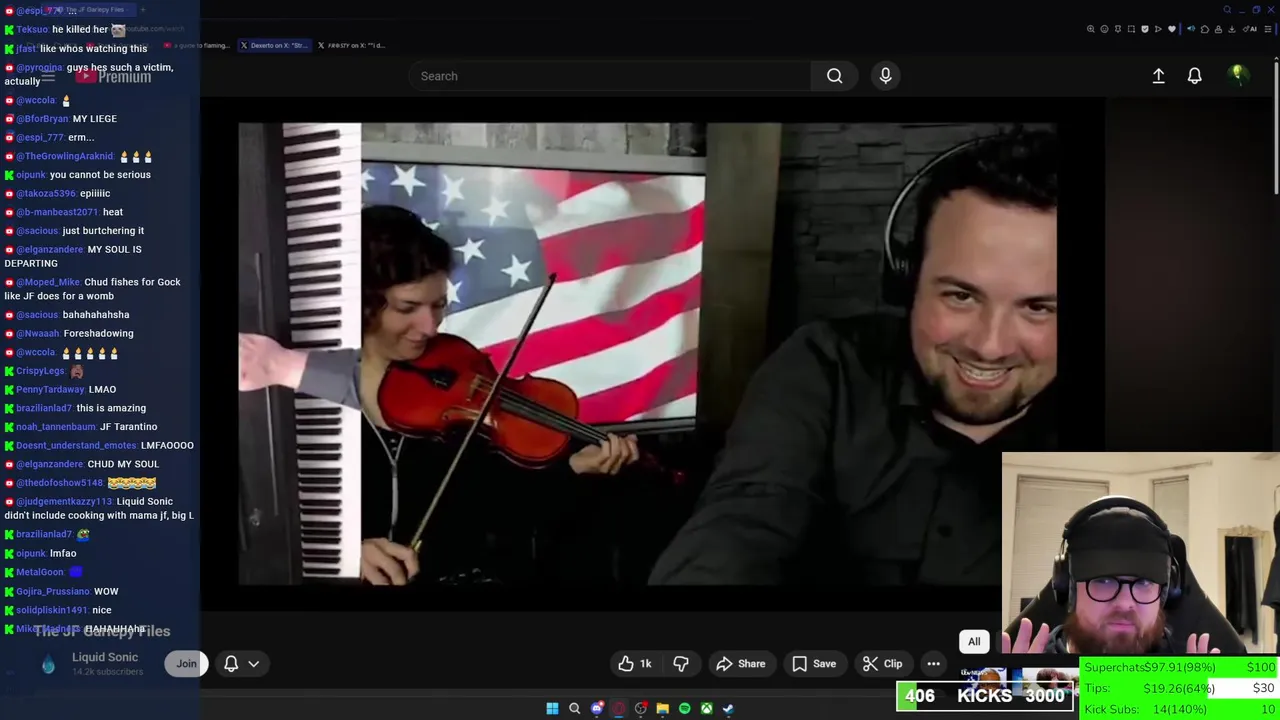Open the upload/create video icon
The height and width of the screenshot is (720, 1280).
click(x=1158, y=76)
